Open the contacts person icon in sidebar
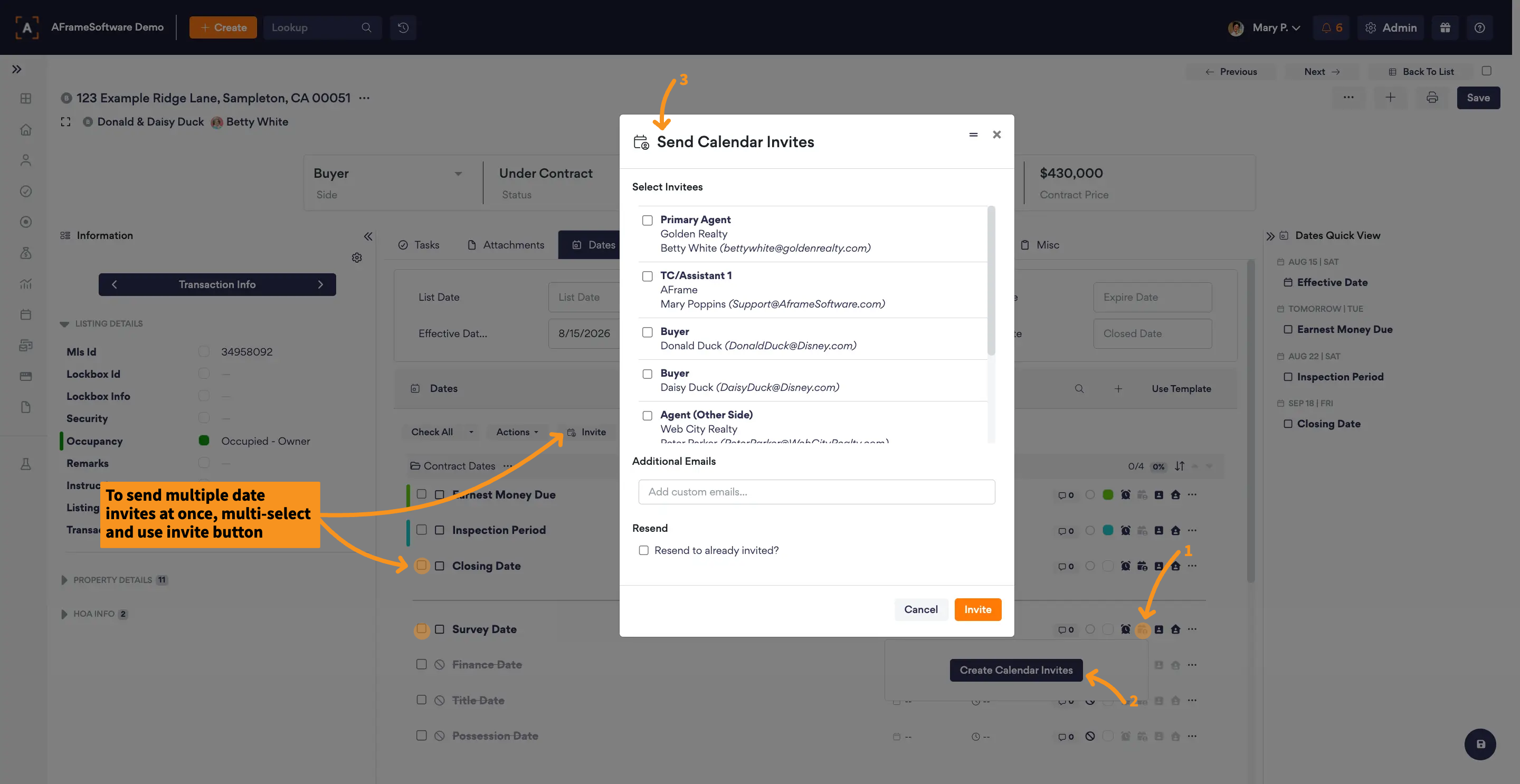 click(25, 160)
